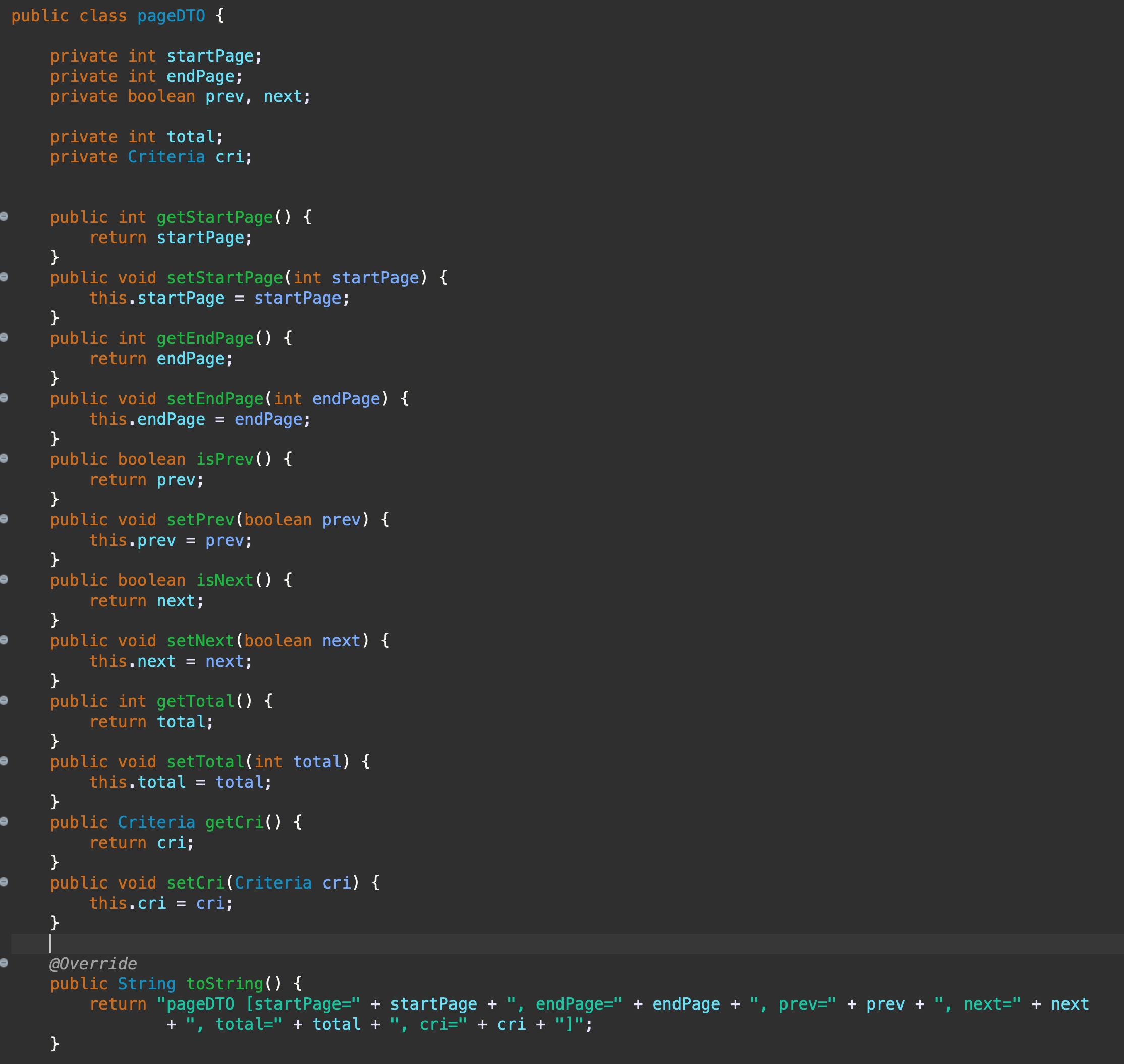Screen dimensions: 1124x1064
Task: Place cursor on the @Override annotation
Action: (x=94, y=964)
